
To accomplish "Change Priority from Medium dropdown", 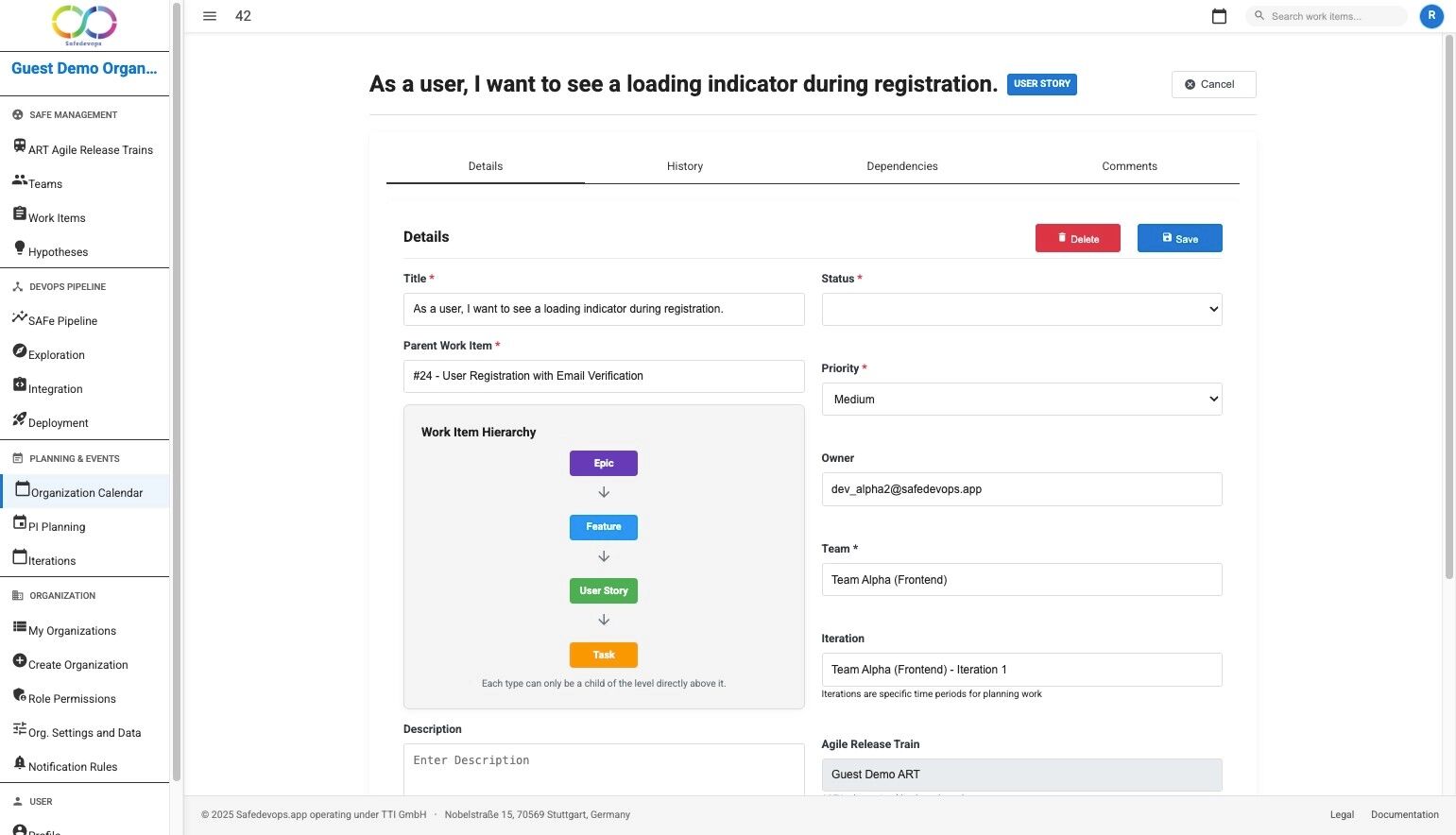I will (1020, 399).
